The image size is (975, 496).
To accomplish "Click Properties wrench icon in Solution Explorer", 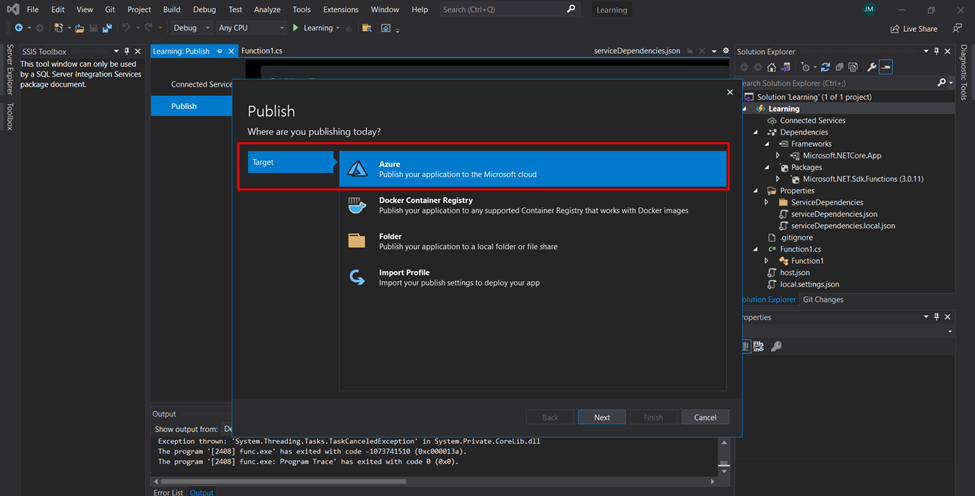I will 872,67.
